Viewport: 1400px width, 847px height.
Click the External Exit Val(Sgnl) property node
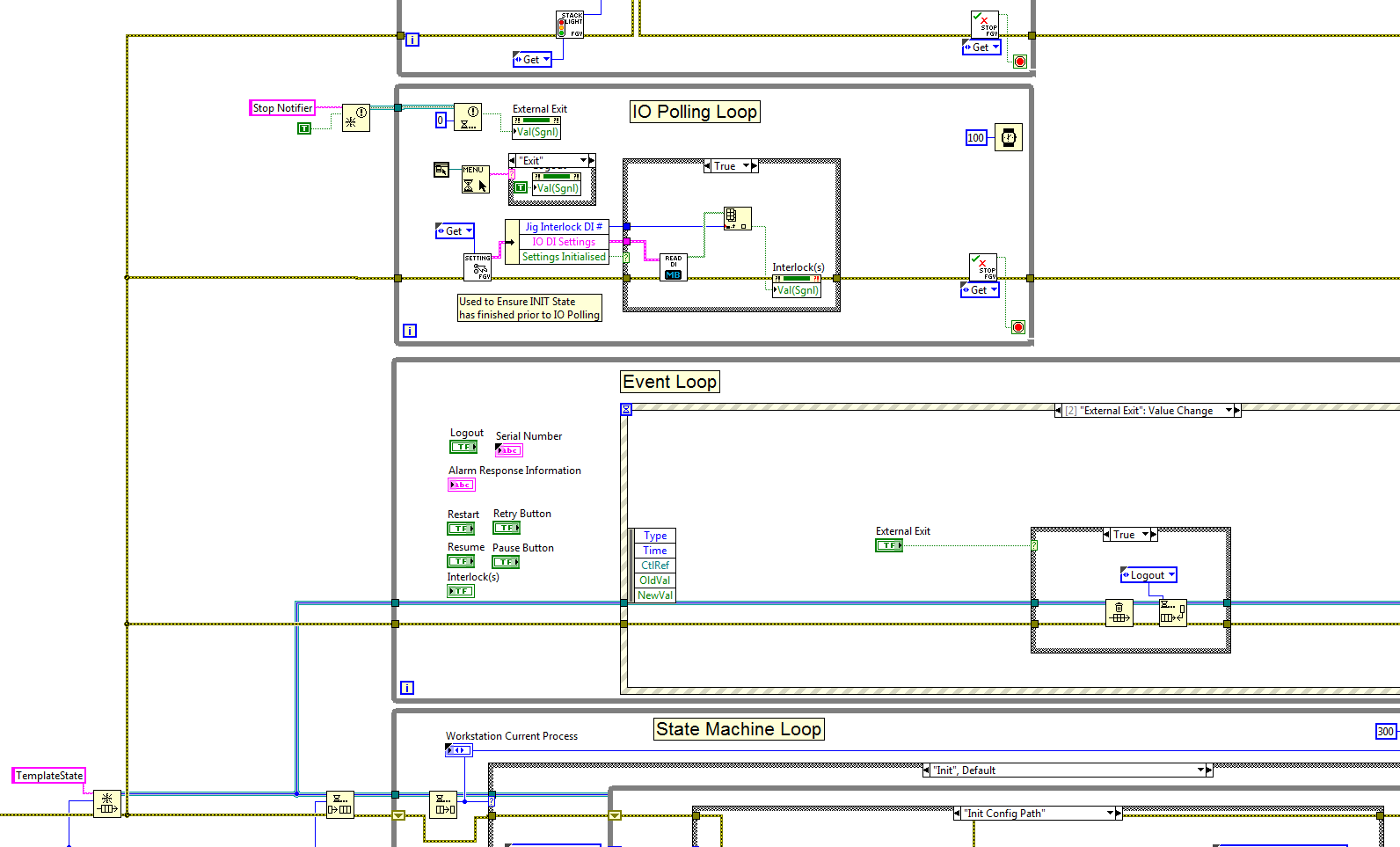click(536, 128)
